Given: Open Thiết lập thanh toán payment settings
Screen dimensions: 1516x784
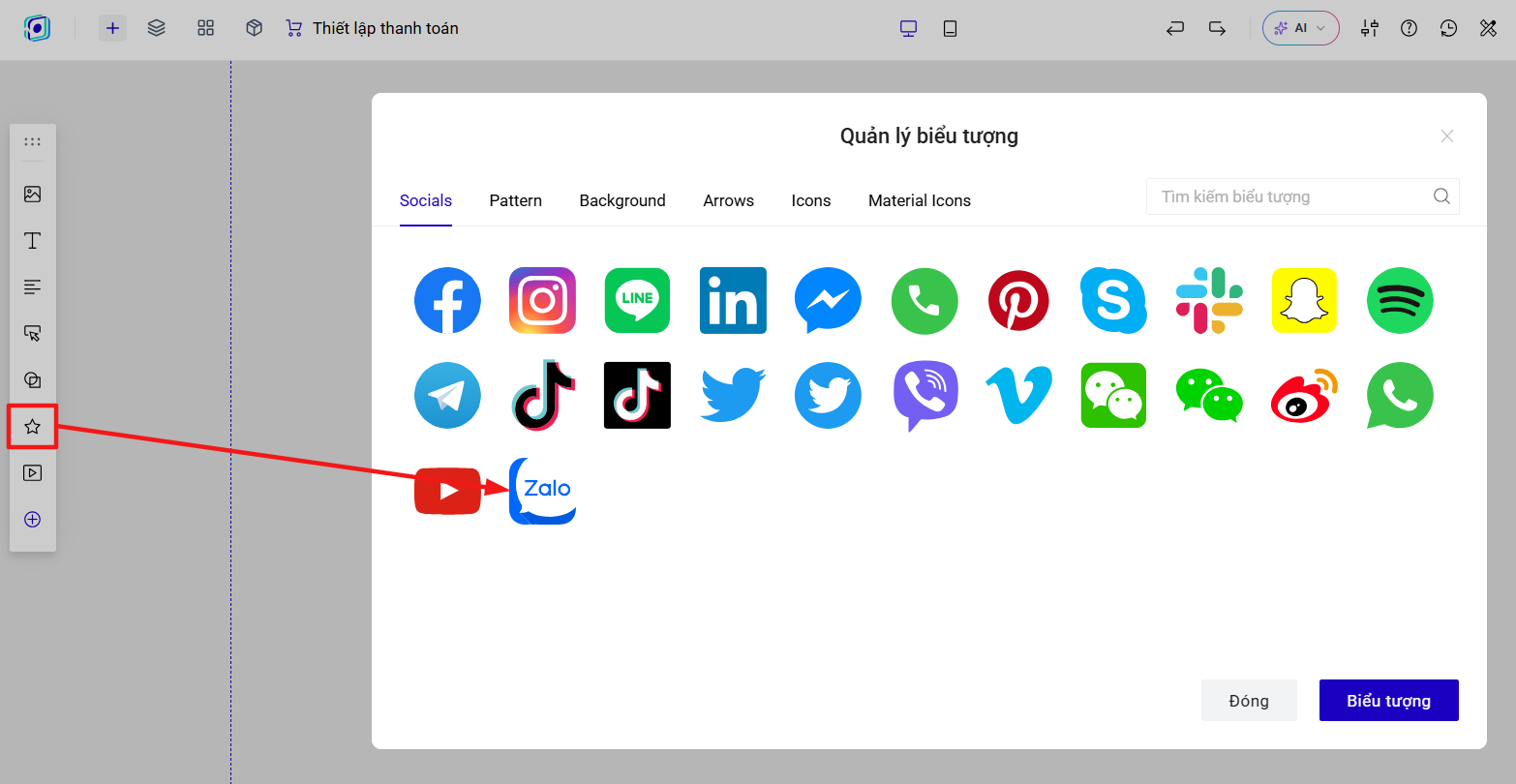Looking at the screenshot, I should 372,28.
